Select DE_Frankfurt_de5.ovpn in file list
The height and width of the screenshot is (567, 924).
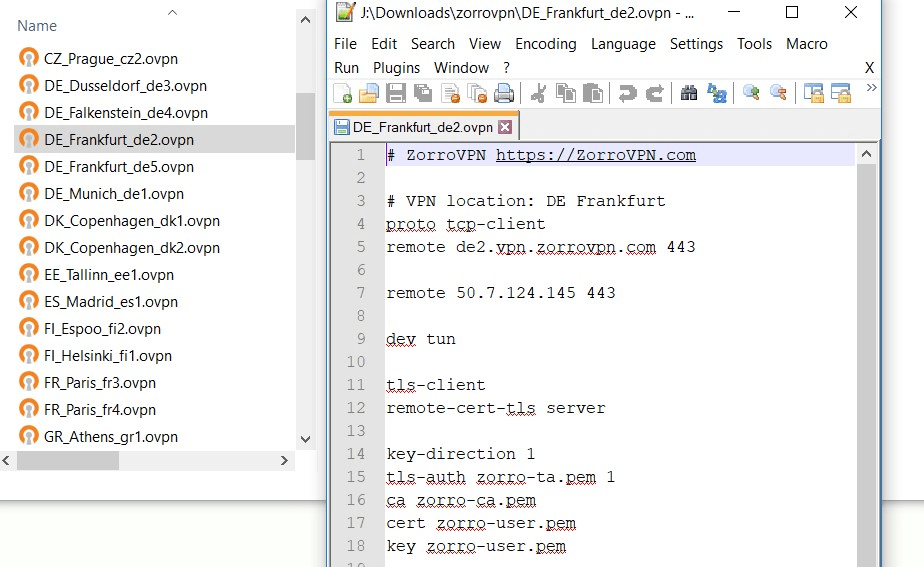pyautogui.click(x=119, y=167)
